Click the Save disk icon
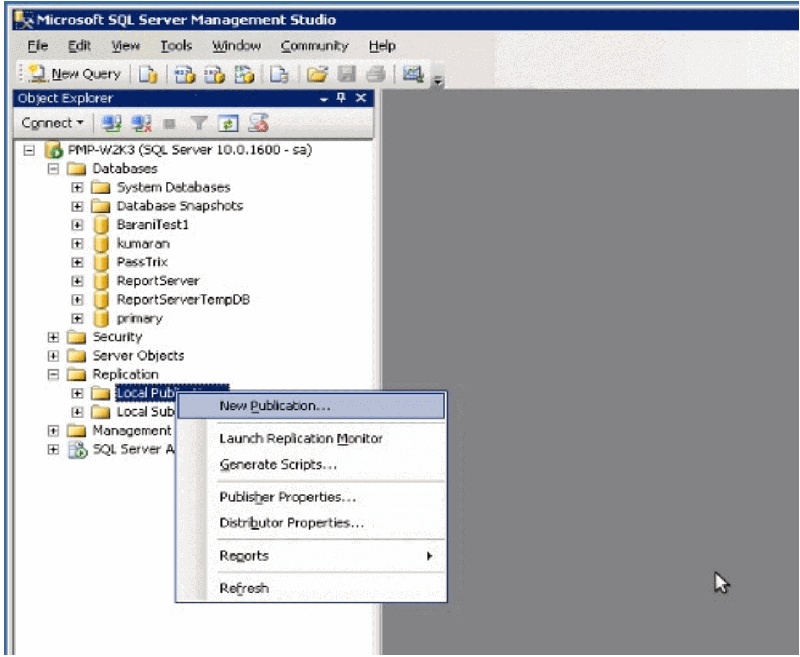This screenshot has height=657, width=800. (346, 74)
